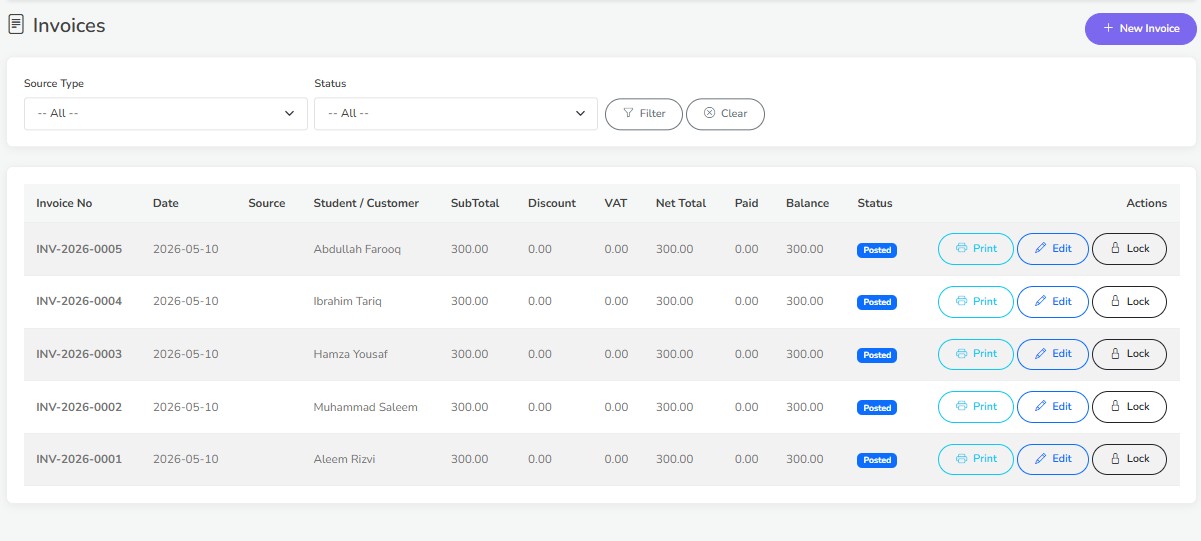Click the Posted badge for Aleem Rizvi
Image resolution: width=1201 pixels, height=541 pixels.
click(x=877, y=460)
